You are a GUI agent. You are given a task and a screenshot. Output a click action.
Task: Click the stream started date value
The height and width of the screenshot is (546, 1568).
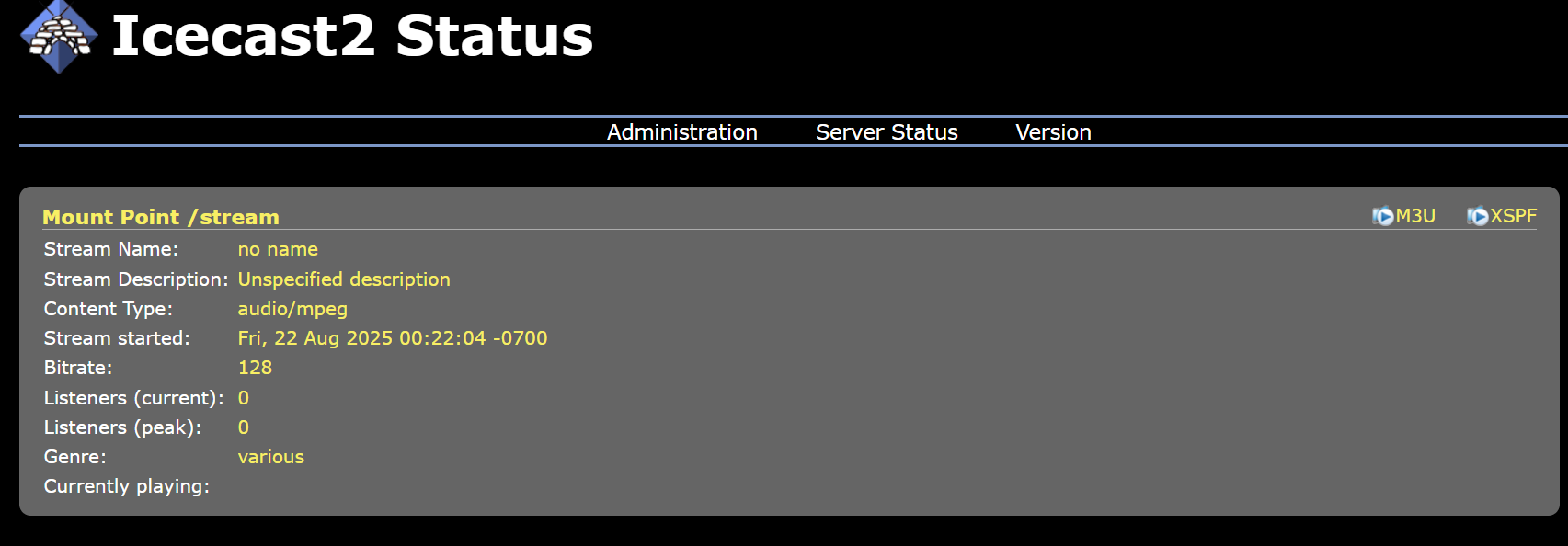tap(392, 338)
